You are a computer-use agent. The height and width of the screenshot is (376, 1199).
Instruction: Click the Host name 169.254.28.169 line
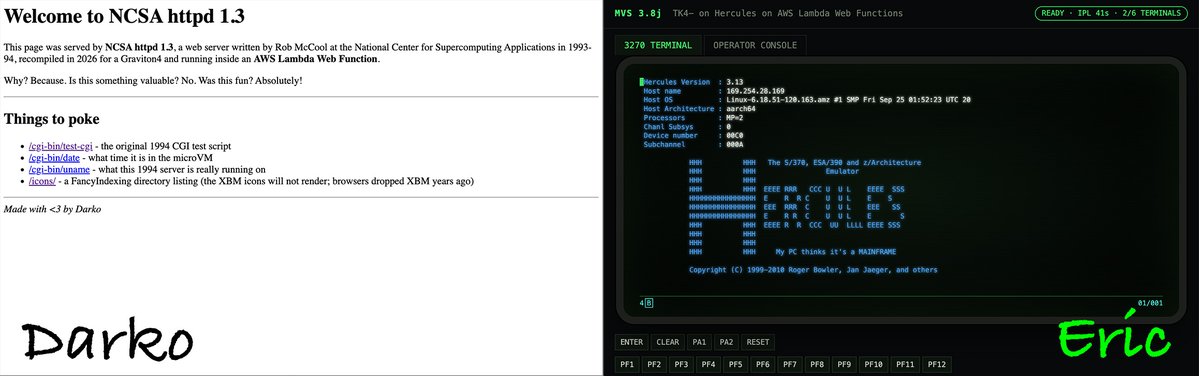(x=714, y=91)
